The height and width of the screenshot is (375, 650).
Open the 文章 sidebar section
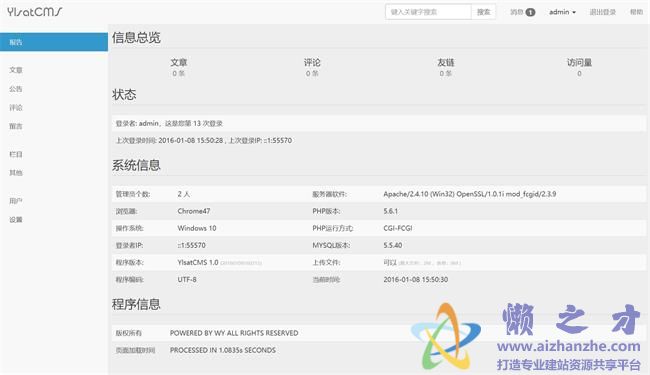(x=16, y=70)
